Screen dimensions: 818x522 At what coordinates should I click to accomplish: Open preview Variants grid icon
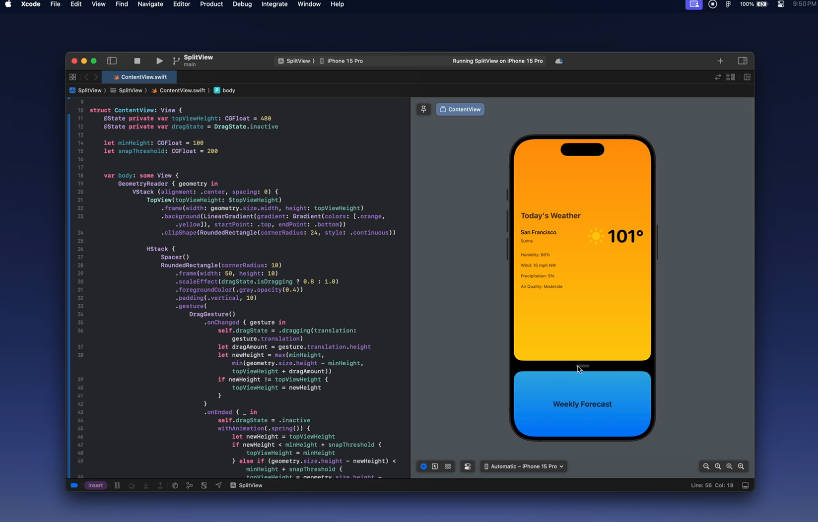click(x=448, y=467)
